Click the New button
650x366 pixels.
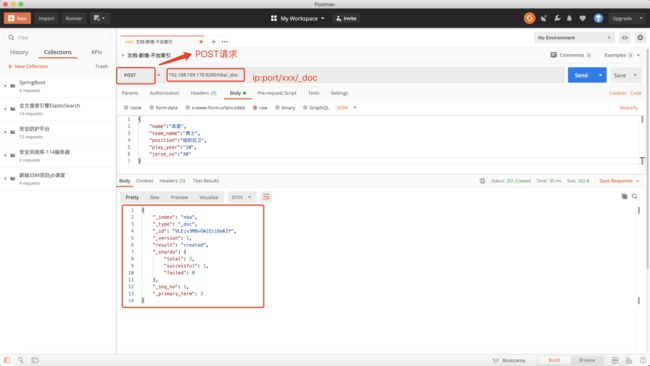click(x=17, y=18)
